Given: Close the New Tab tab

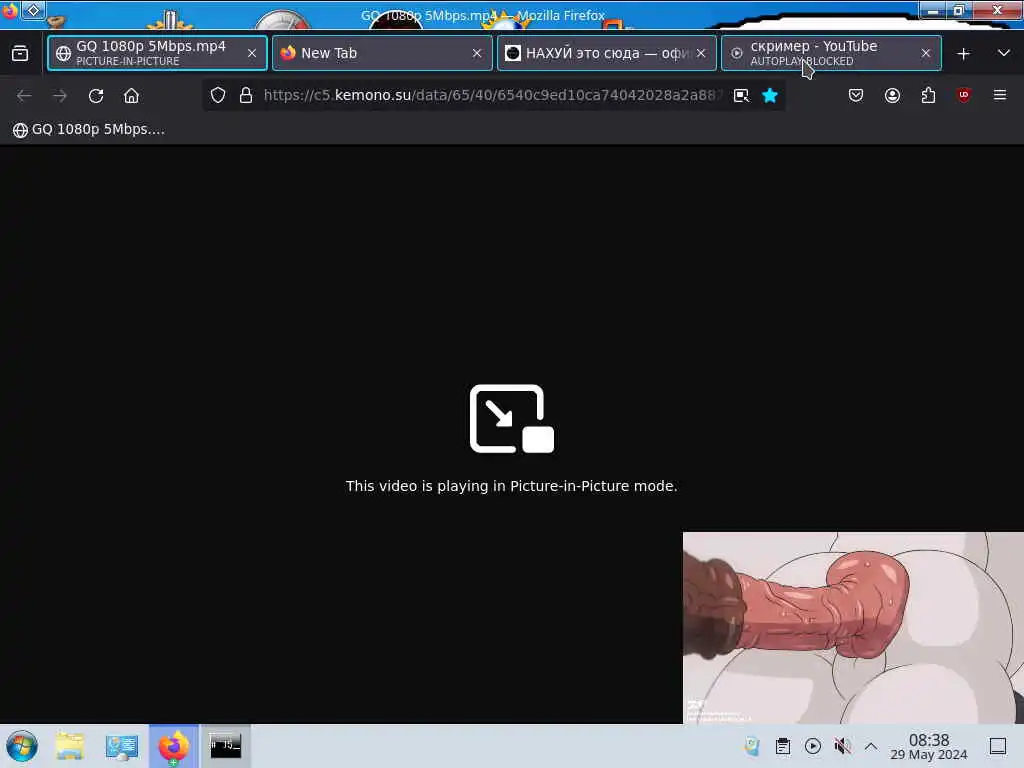Looking at the screenshot, I should [x=477, y=54].
